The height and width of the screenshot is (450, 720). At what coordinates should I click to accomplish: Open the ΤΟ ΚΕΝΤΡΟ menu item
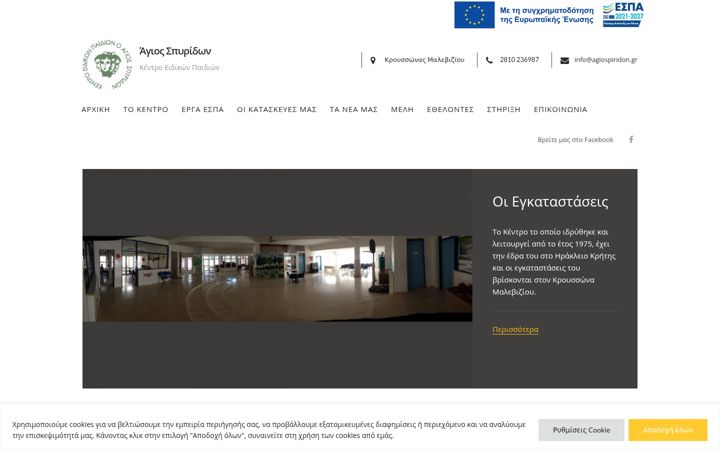146,109
